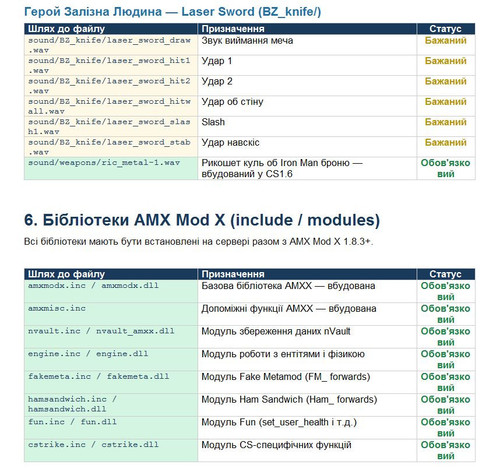The height and width of the screenshot is (472, 500).
Task: Click 'Обов'язковий' status in nvault.inc row
Action: tap(445, 337)
